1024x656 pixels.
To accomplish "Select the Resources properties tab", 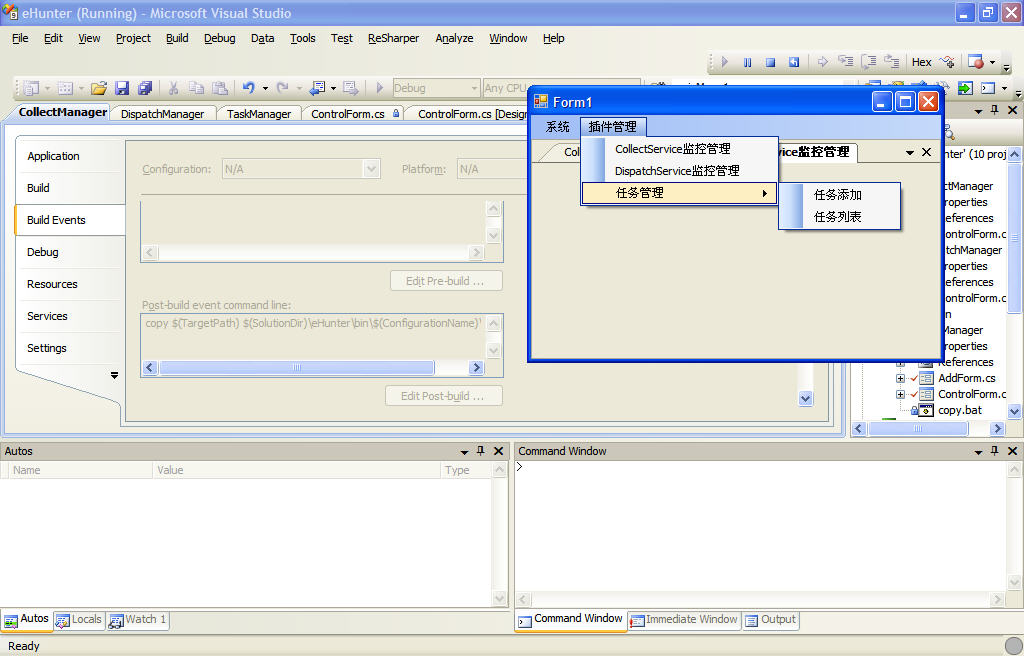I will (70, 284).
